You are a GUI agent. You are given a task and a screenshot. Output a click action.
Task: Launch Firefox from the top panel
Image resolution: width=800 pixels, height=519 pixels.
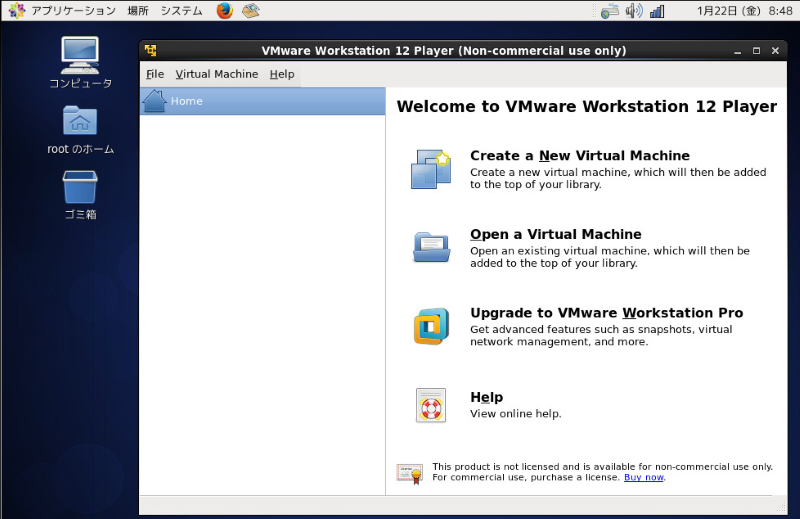click(224, 10)
